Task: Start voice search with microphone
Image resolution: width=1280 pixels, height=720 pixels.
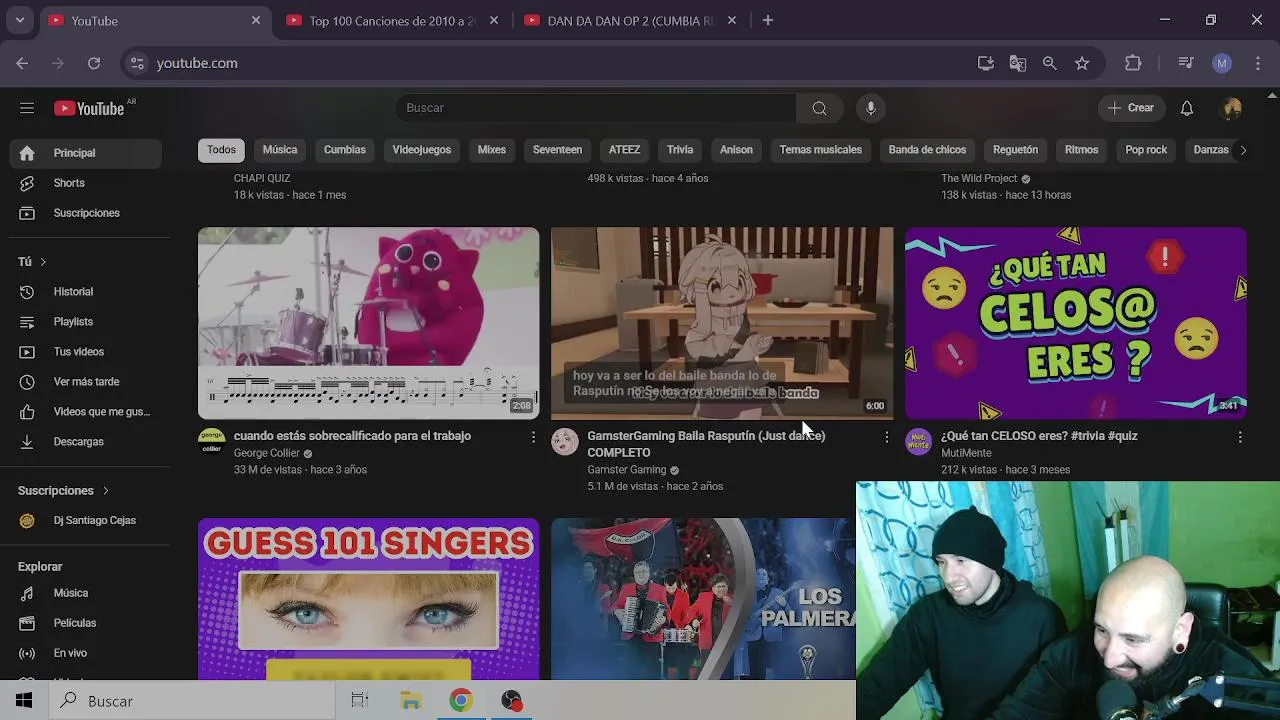Action: coord(871,108)
